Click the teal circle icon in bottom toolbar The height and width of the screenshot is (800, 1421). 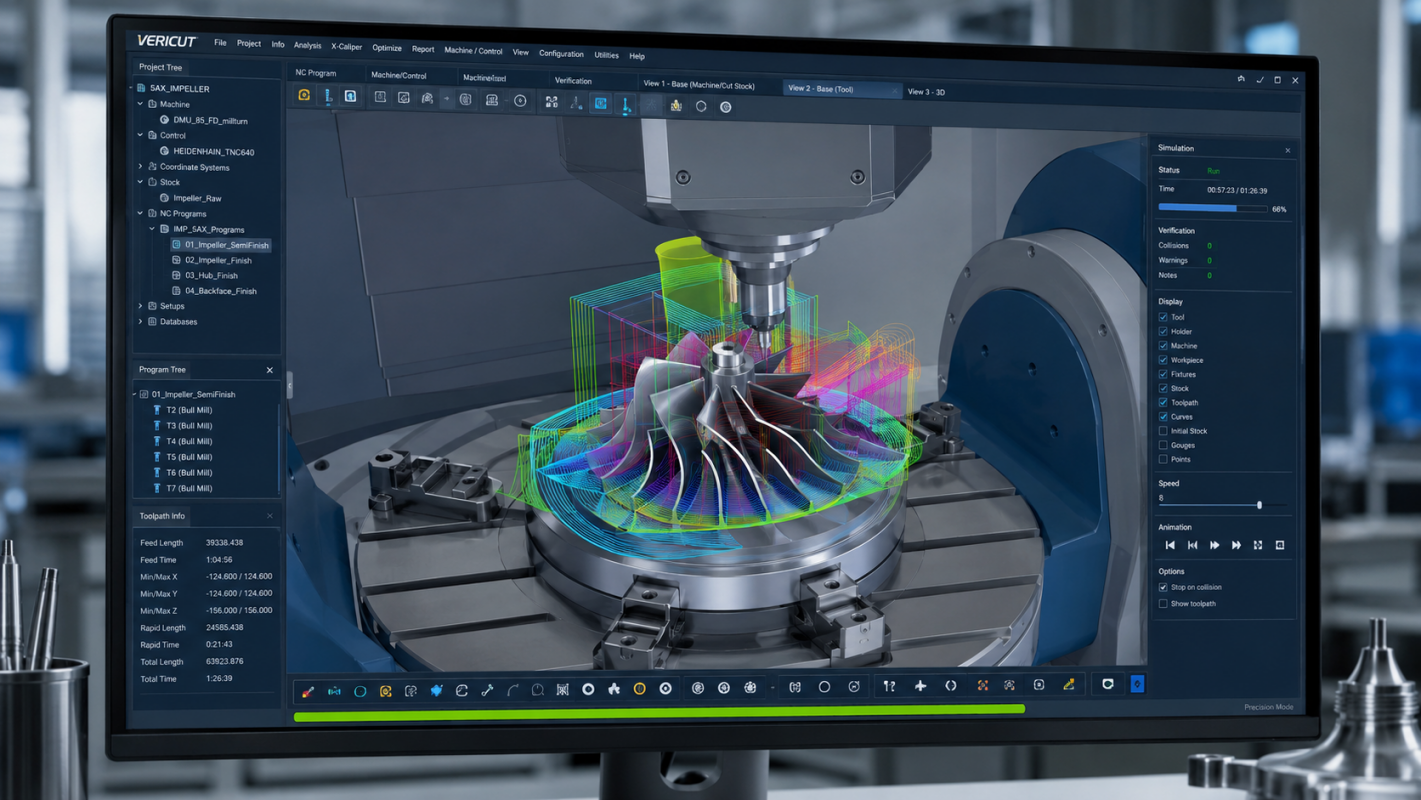pyautogui.click(x=360, y=692)
